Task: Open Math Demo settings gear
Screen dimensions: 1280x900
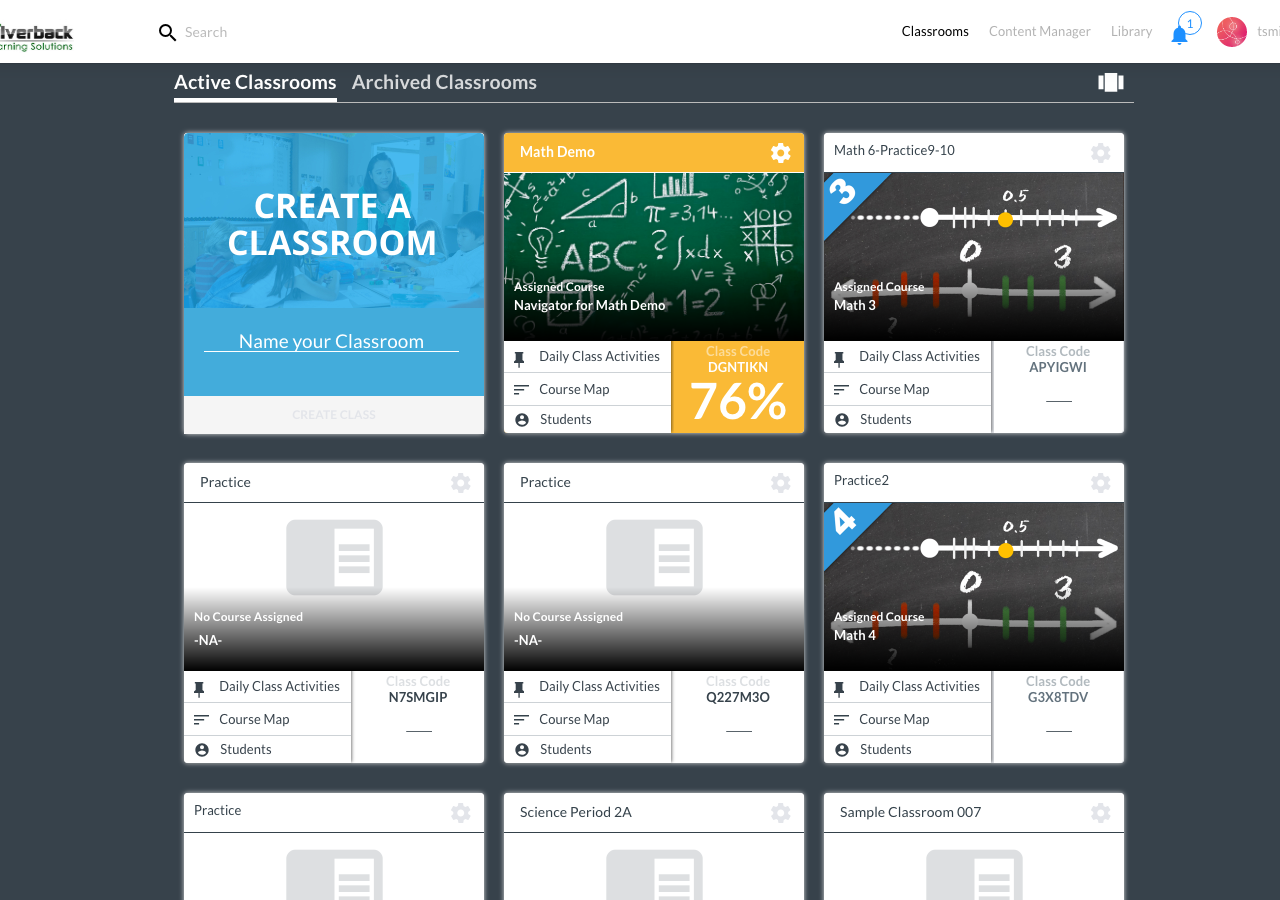Action: point(780,153)
